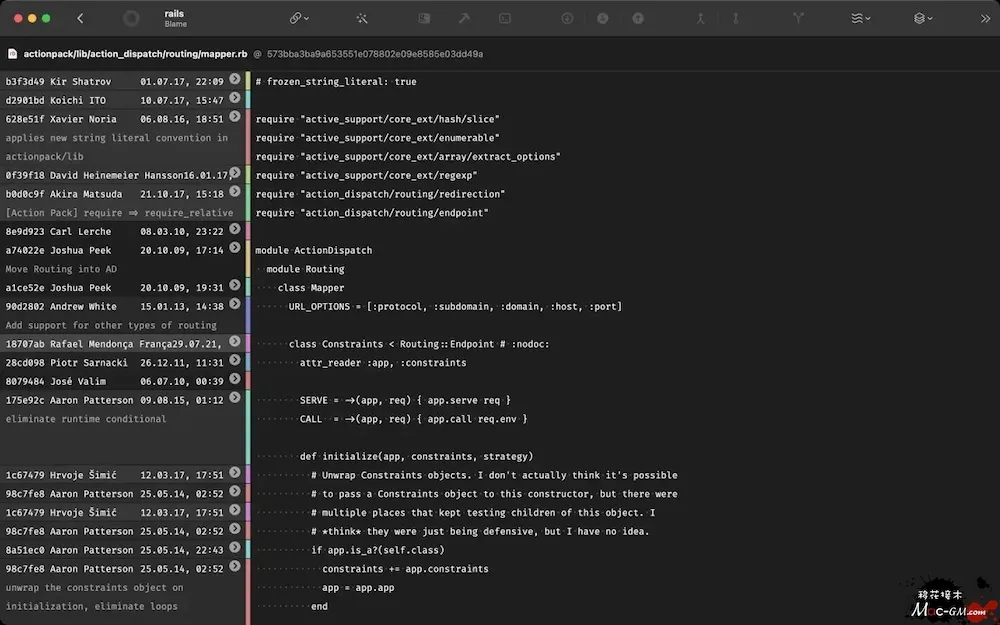The width and height of the screenshot is (1000, 625).
Task: Open the stash layers dropdown
Action: click(923, 18)
